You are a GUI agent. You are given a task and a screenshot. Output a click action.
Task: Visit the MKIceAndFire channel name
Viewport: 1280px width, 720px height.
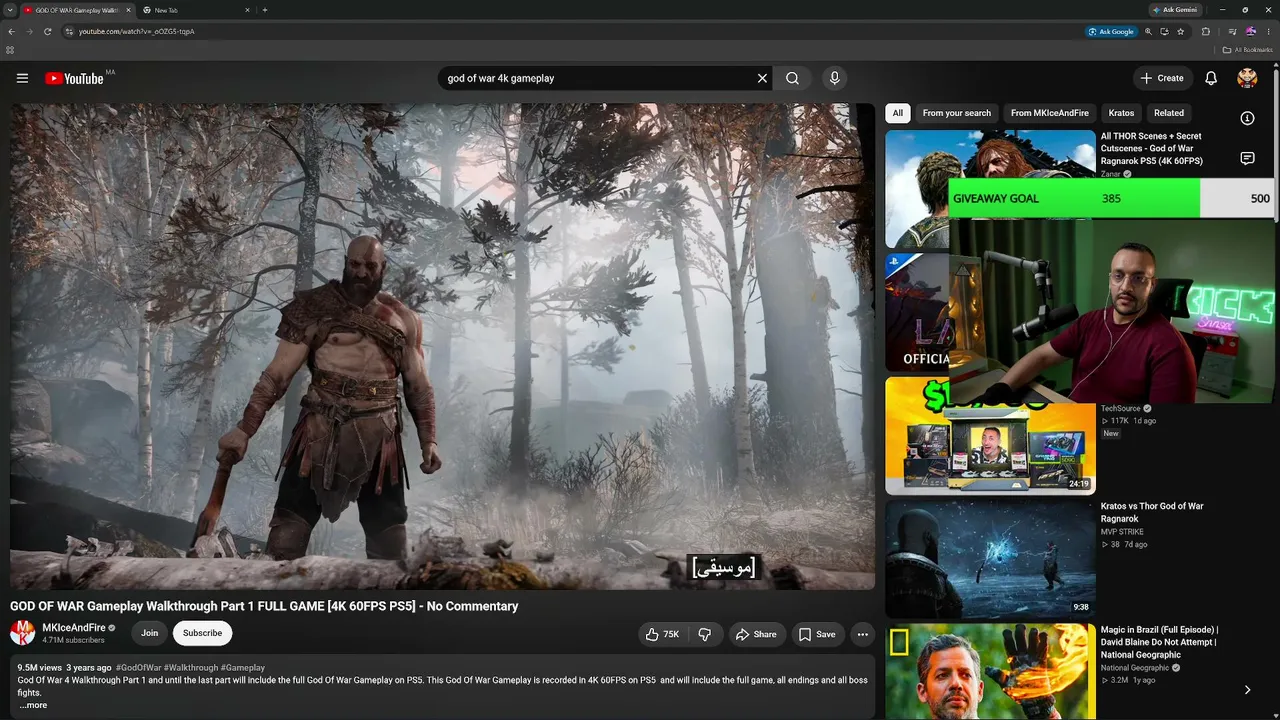74,628
